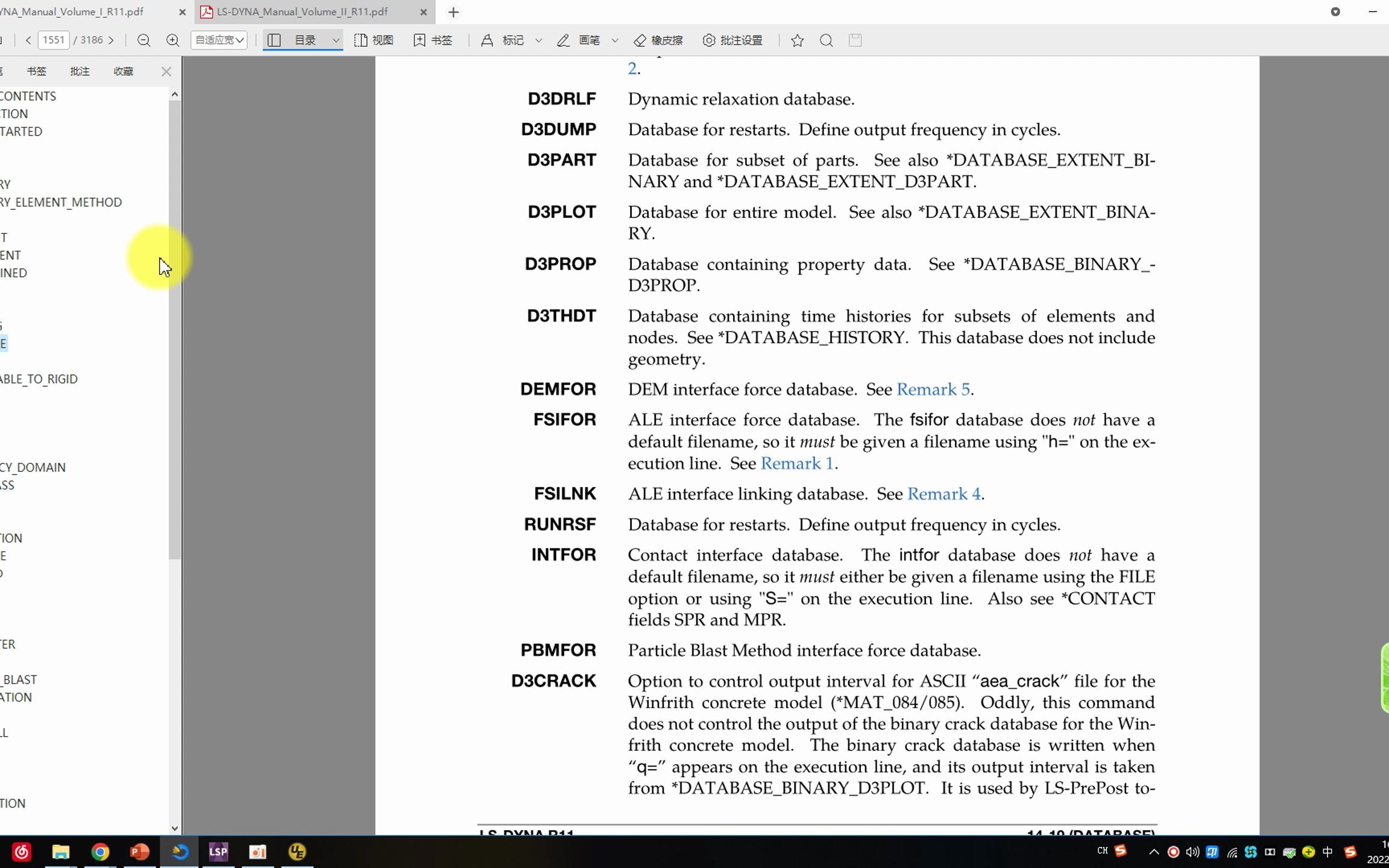Open the search magnifier in toolbar
The image size is (1389, 868).
click(826, 40)
